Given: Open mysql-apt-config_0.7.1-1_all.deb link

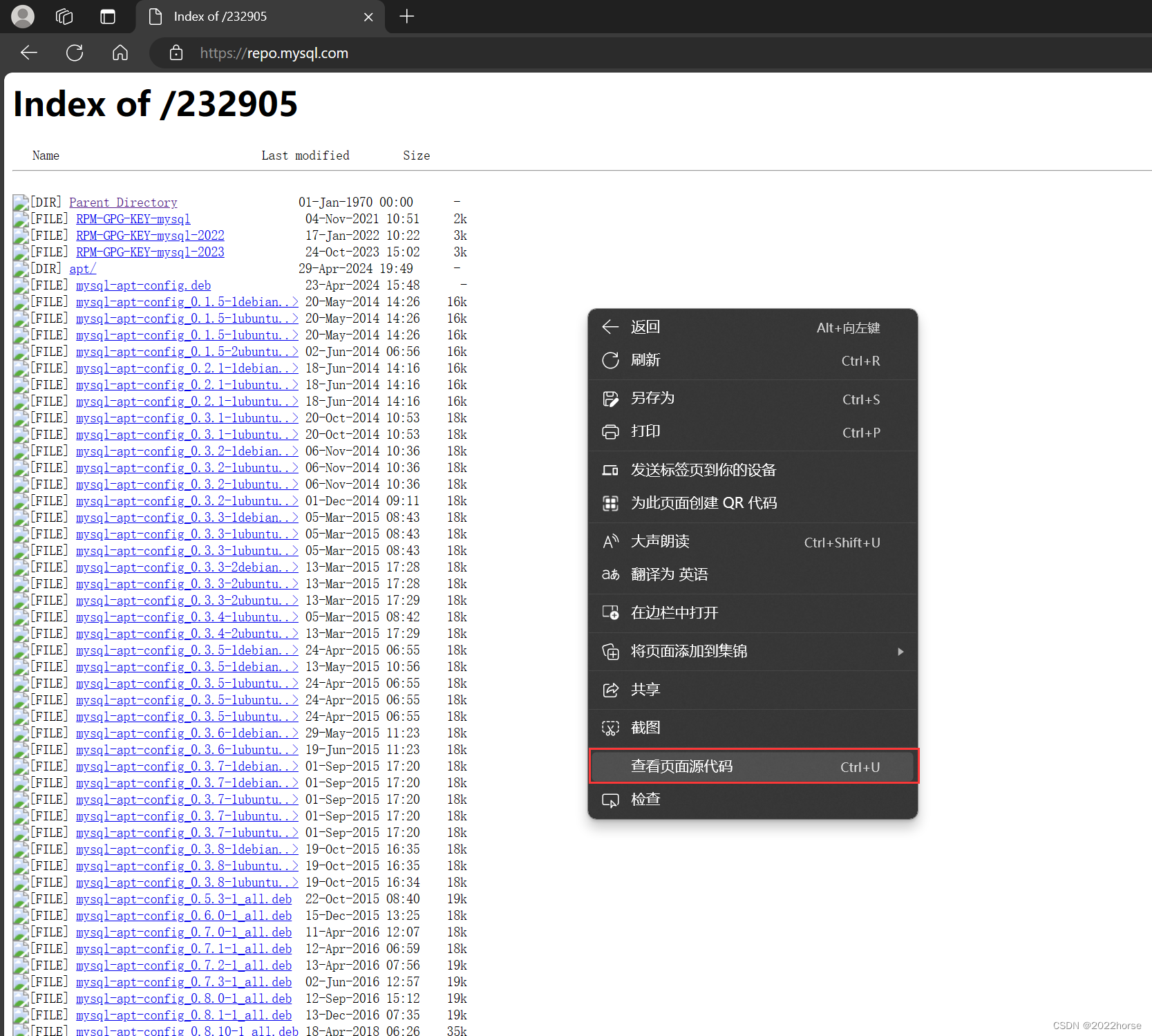Looking at the screenshot, I should point(184,949).
